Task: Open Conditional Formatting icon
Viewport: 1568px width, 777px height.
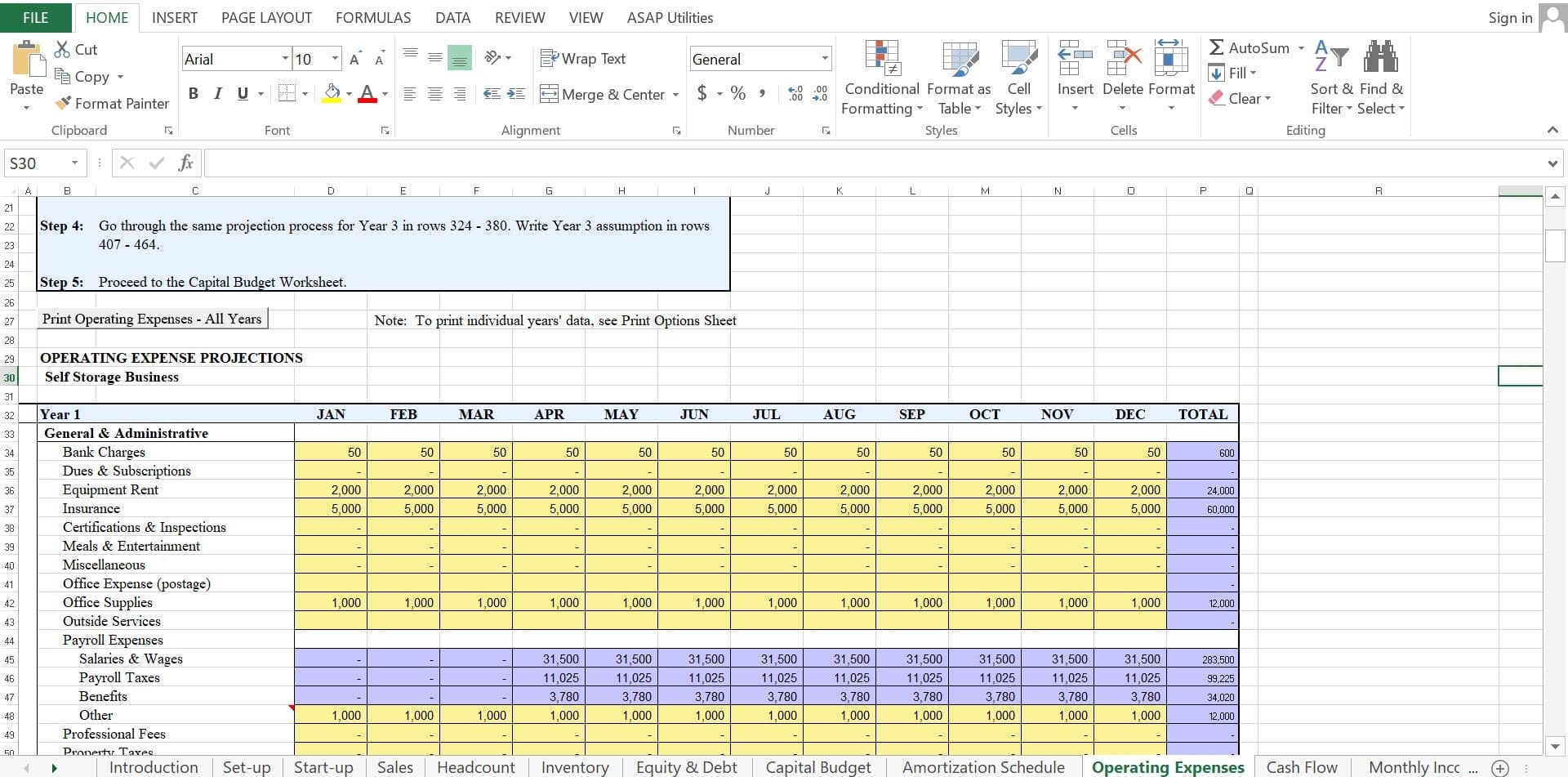Action: pyautogui.click(x=881, y=59)
